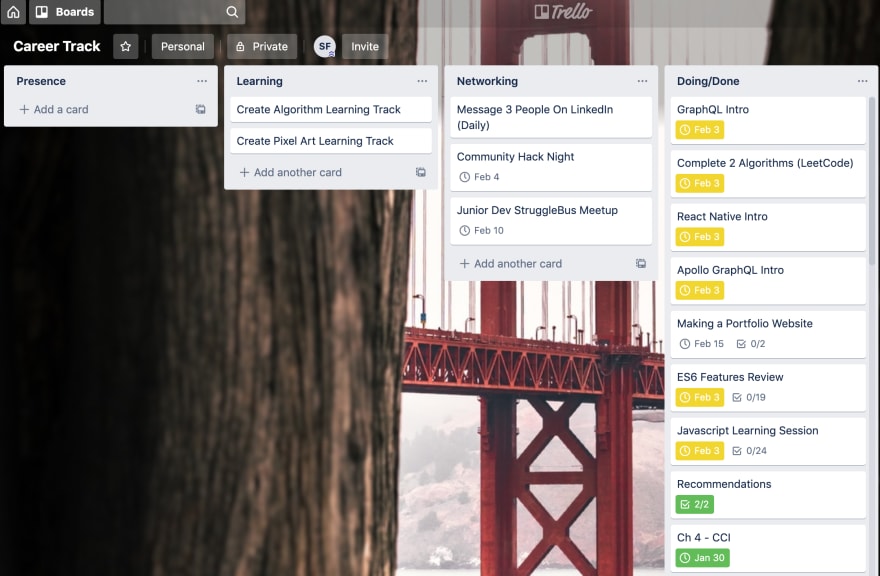The image size is (880, 576).
Task: Toggle Feb 3 badge on Javascript Learning Session
Action: coord(700,450)
